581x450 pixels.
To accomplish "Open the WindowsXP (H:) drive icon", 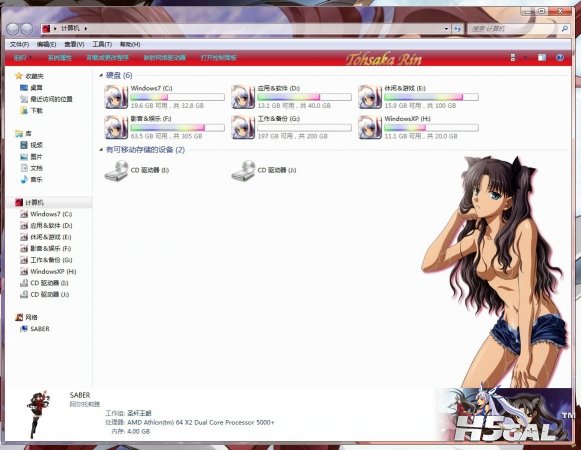I will pos(370,127).
